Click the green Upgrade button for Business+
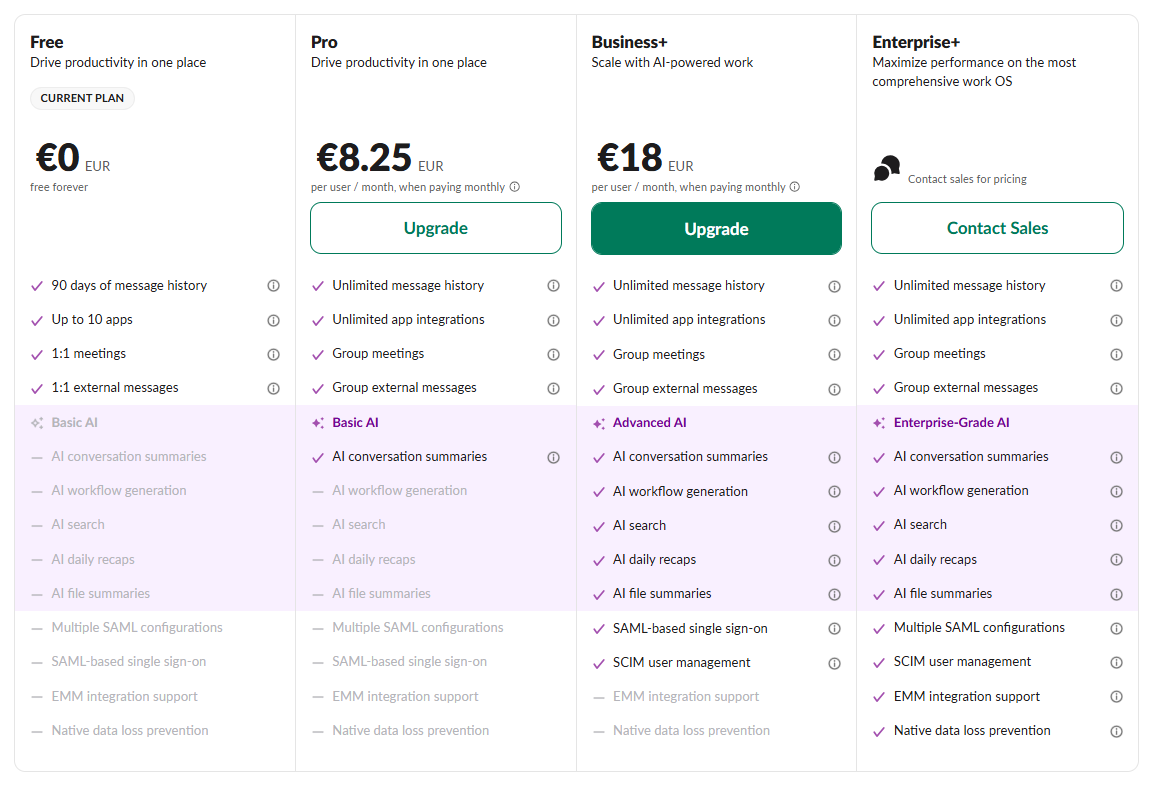1156x787 pixels. 716,229
